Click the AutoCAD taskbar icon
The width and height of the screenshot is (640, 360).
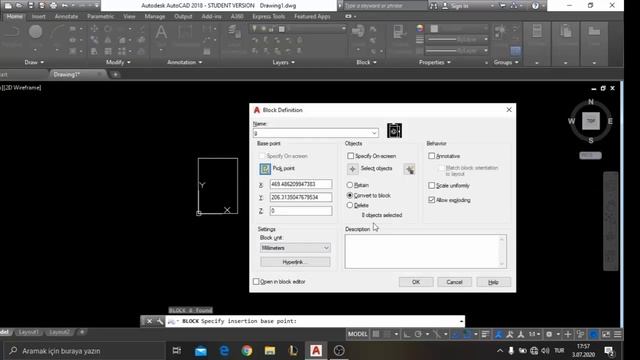pyautogui.click(x=316, y=351)
